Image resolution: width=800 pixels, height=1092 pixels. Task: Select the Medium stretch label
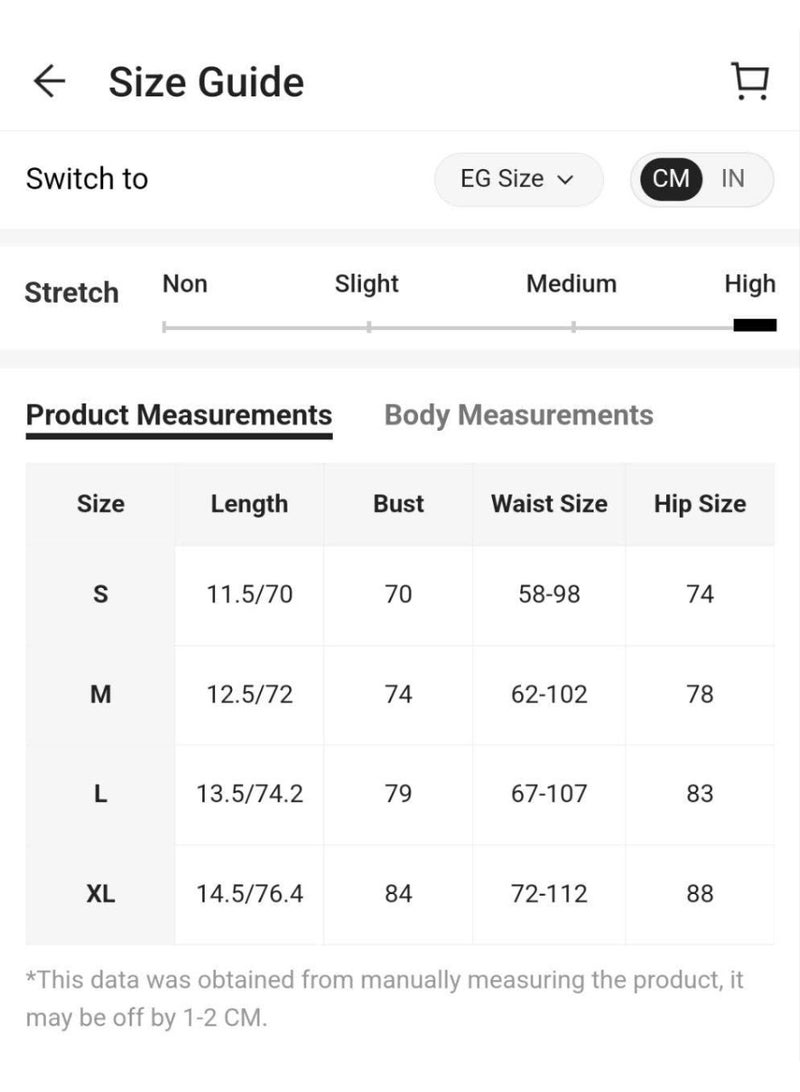[571, 284]
